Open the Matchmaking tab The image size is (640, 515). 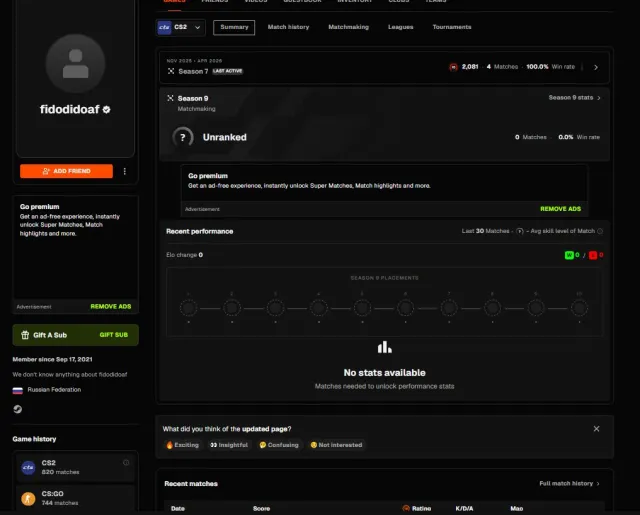pos(348,27)
